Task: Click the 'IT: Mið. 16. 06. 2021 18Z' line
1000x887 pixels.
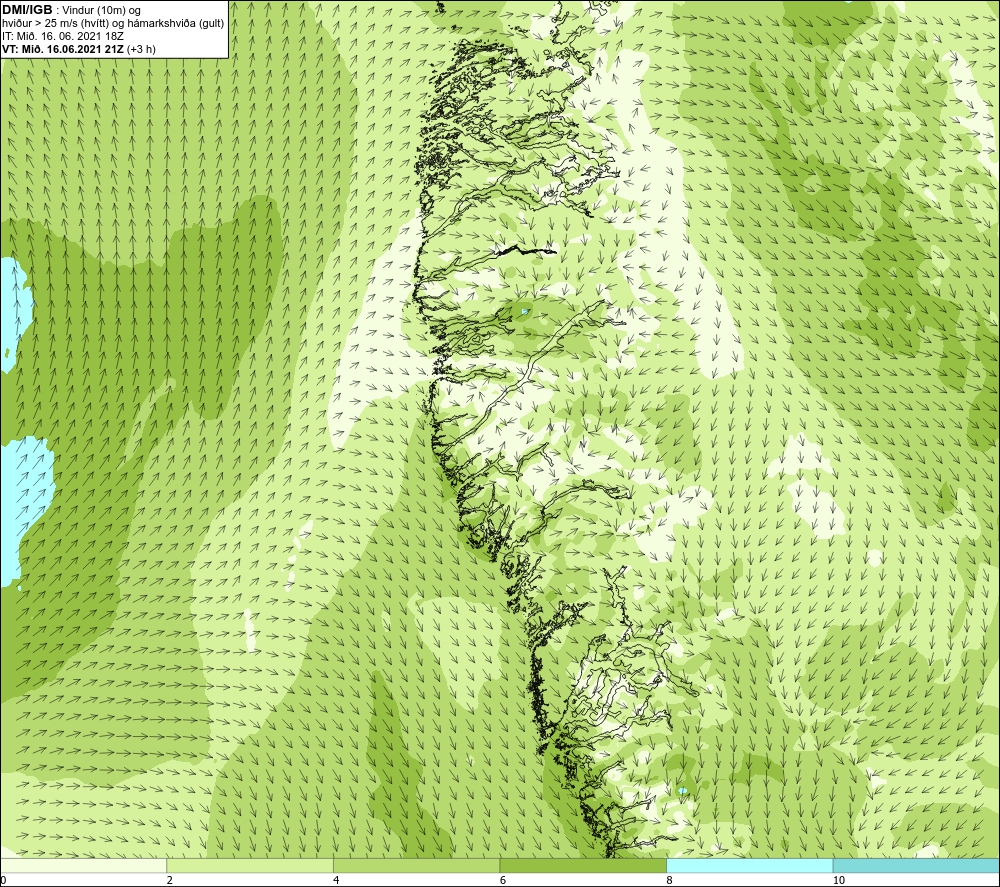Action: point(63,36)
